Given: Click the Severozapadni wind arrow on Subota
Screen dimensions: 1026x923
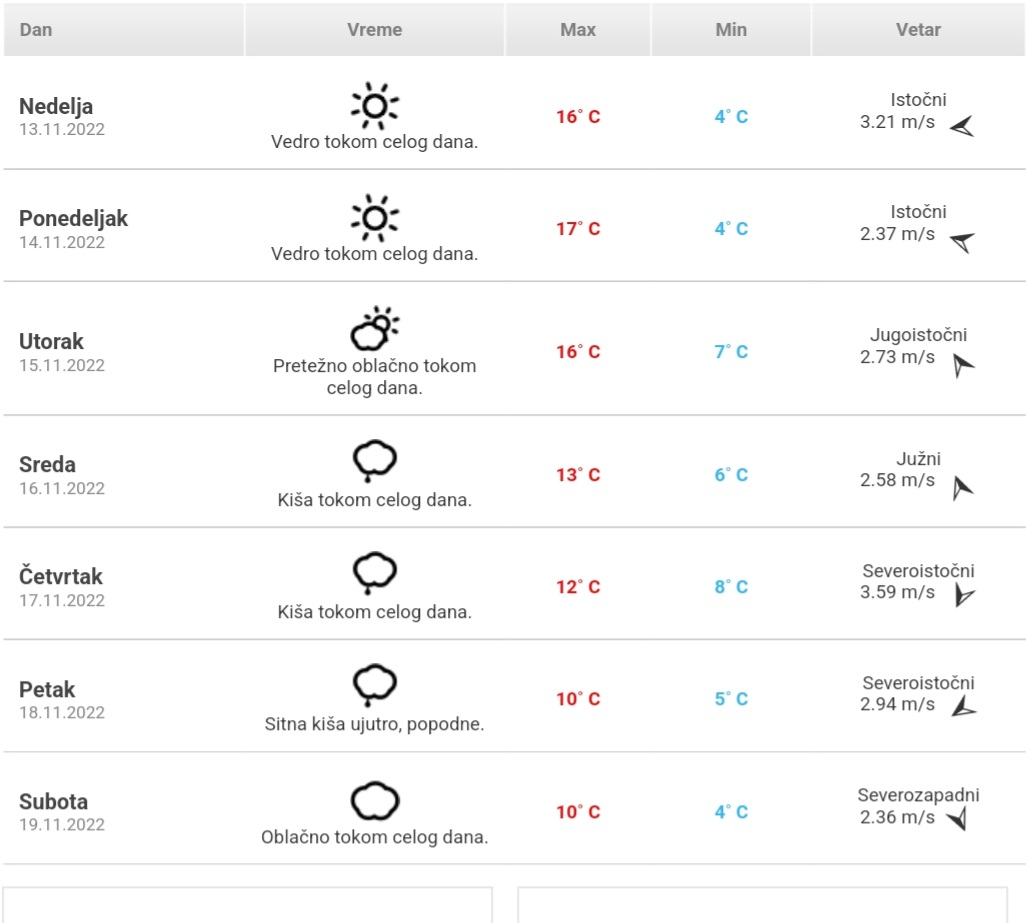Looking at the screenshot, I should click(x=957, y=818).
